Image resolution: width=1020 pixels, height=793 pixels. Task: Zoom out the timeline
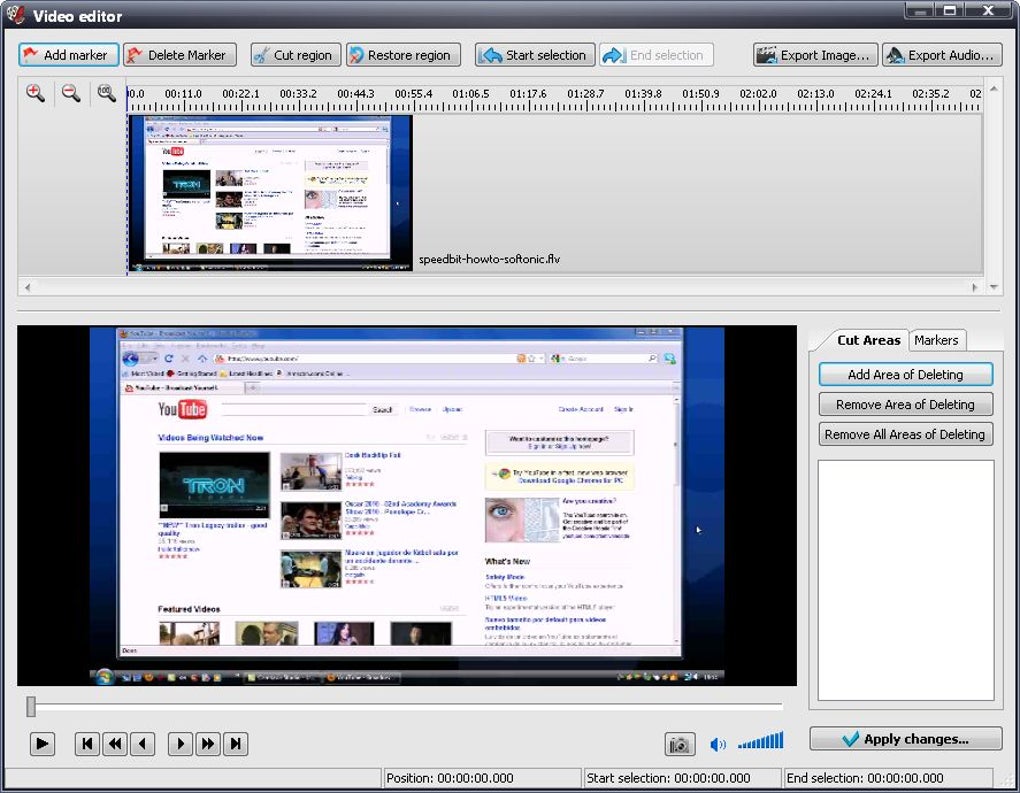(x=71, y=93)
